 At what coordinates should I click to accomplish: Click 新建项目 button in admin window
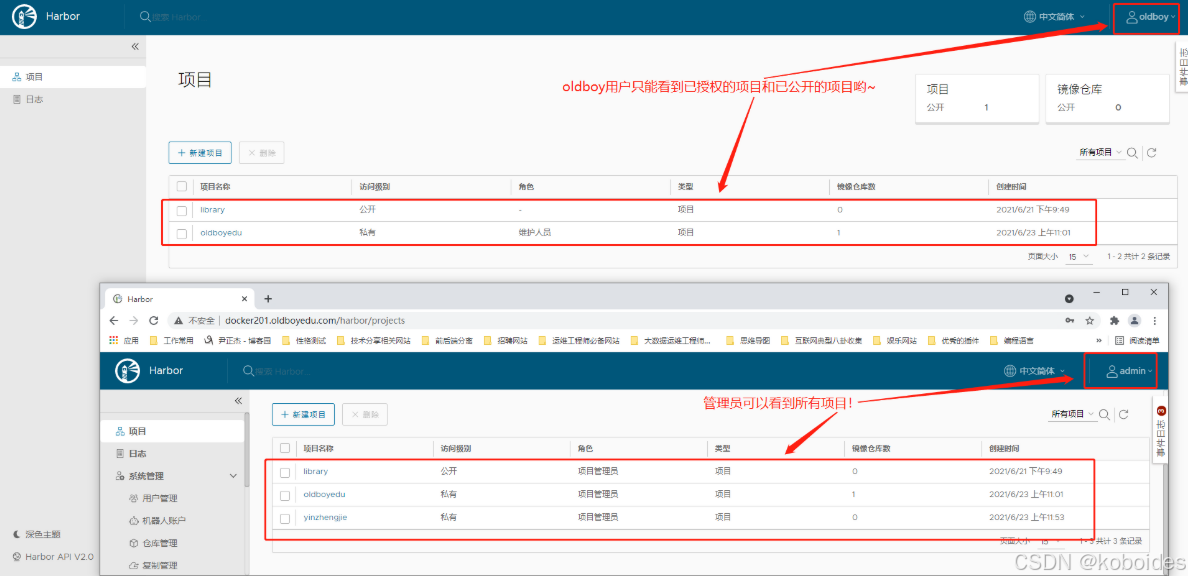304,414
